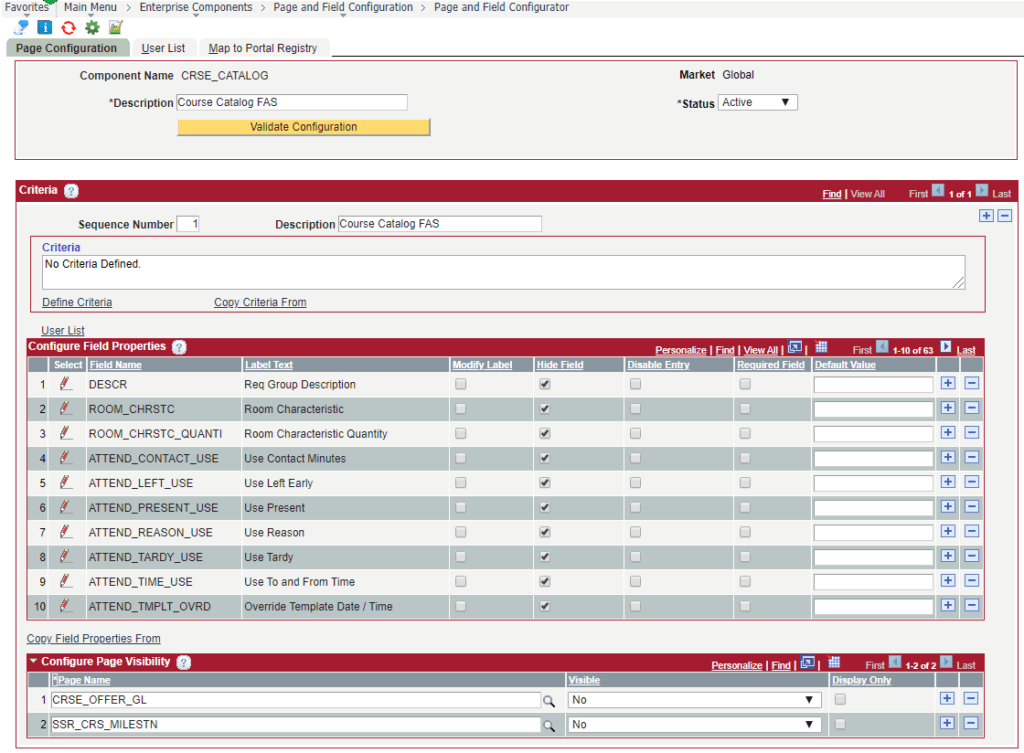The height and width of the screenshot is (753, 1024).
Task: Click the Define Criteria link
Action: click(x=77, y=302)
